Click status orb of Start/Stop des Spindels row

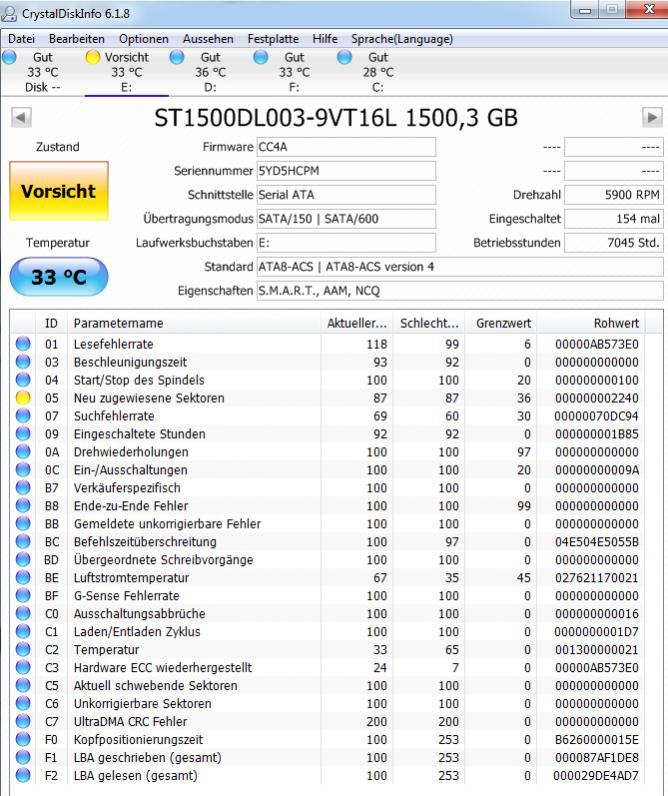click(x=23, y=380)
